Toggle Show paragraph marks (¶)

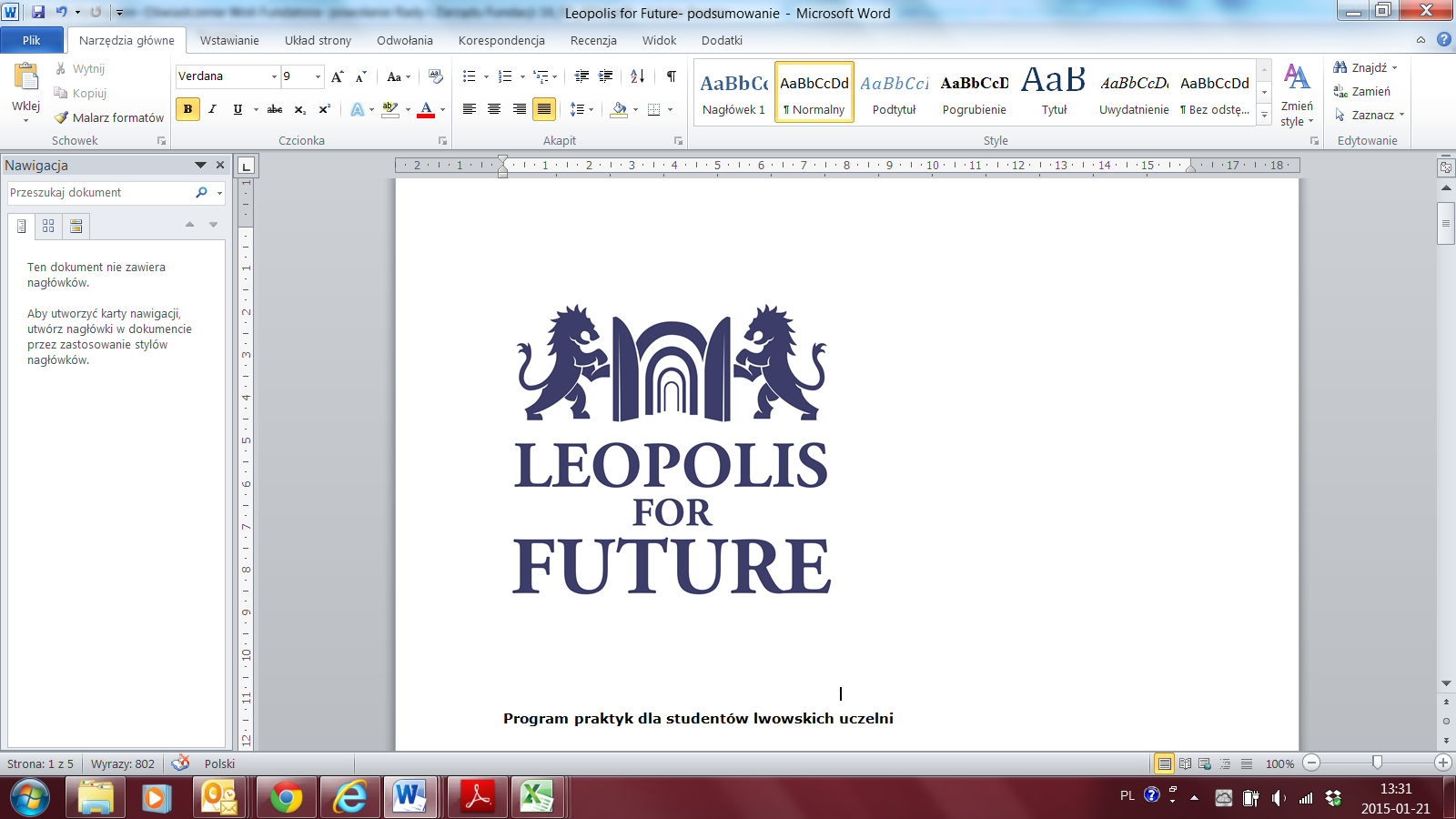[x=672, y=76]
